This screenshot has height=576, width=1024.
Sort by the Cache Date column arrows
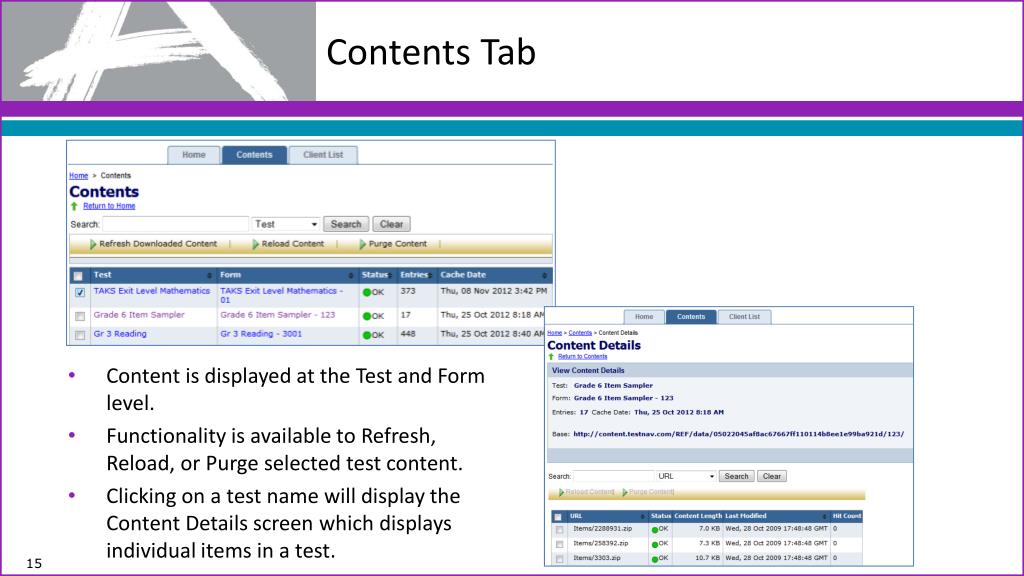[x=544, y=276]
